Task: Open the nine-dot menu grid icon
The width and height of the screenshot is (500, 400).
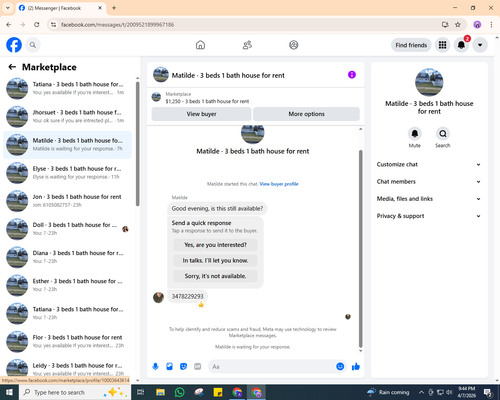Action: click(442, 45)
